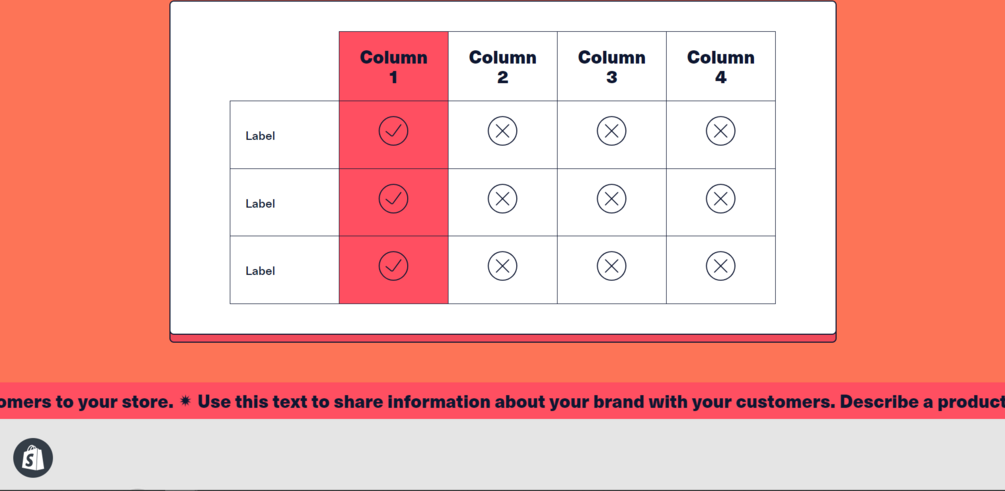
Task: Select the Column 1 header
Action: (x=393, y=67)
